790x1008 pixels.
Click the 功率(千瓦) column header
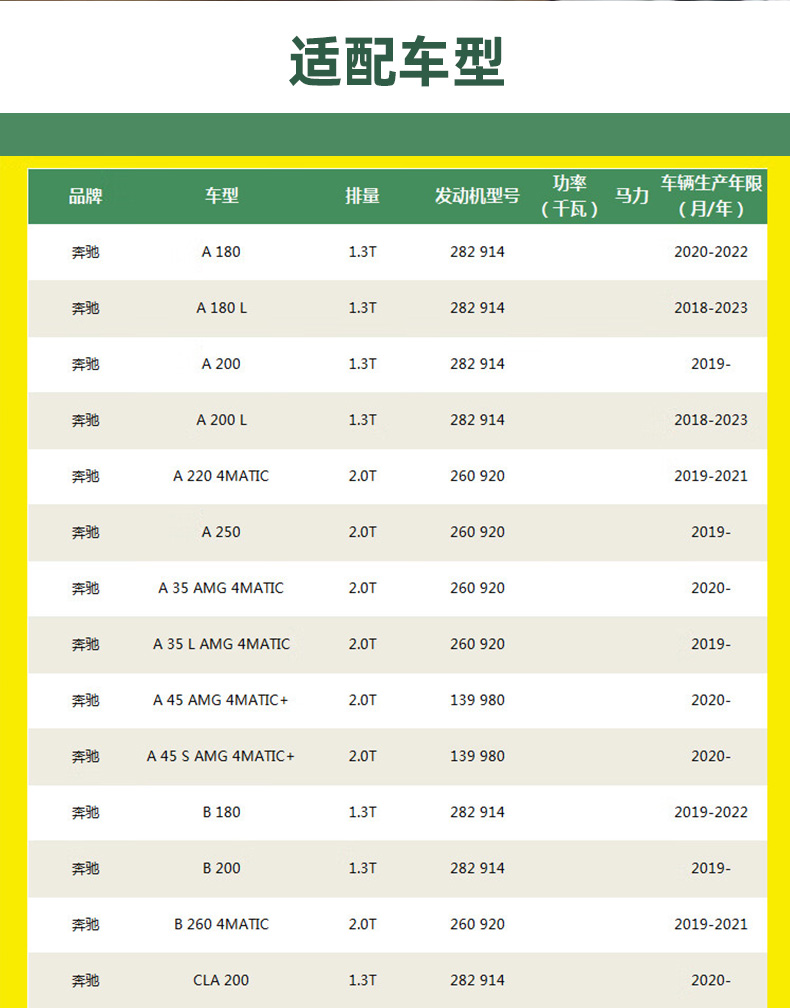pos(570,196)
